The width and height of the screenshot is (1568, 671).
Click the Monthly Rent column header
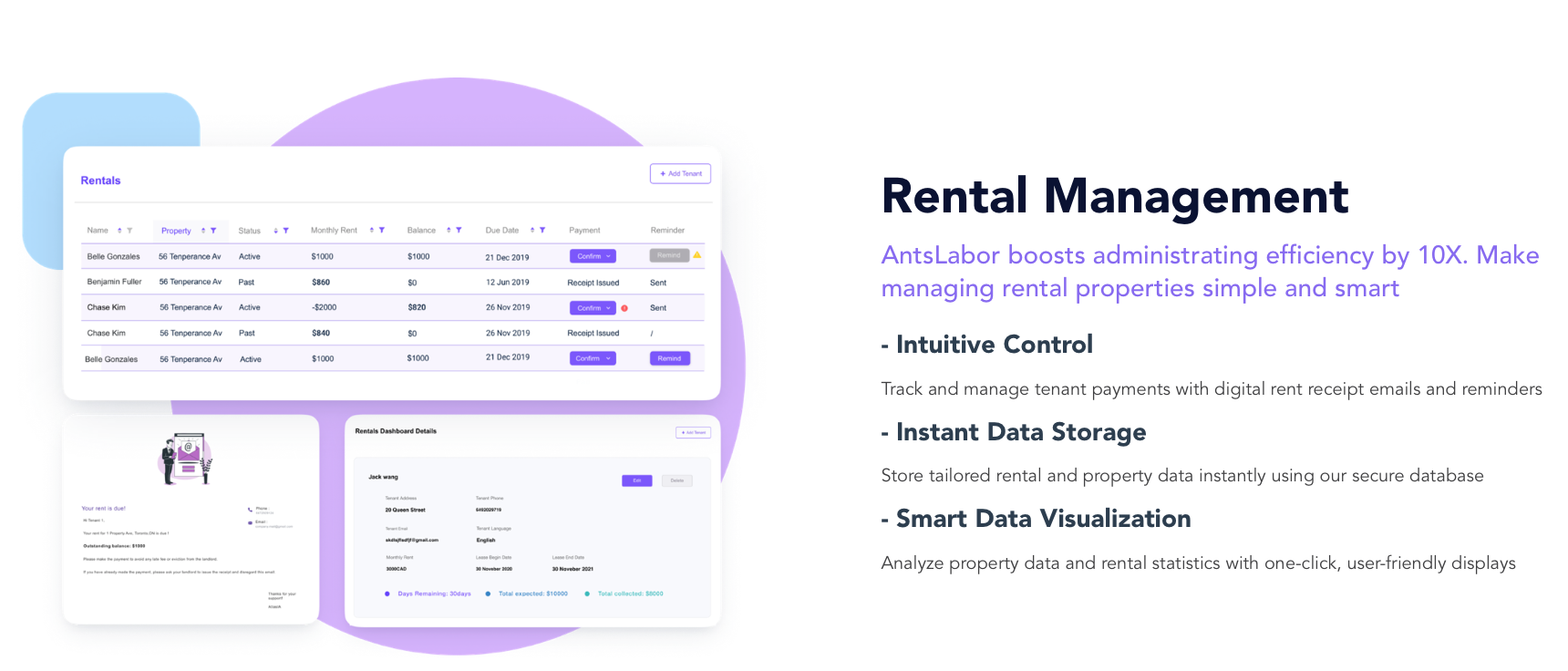334,231
